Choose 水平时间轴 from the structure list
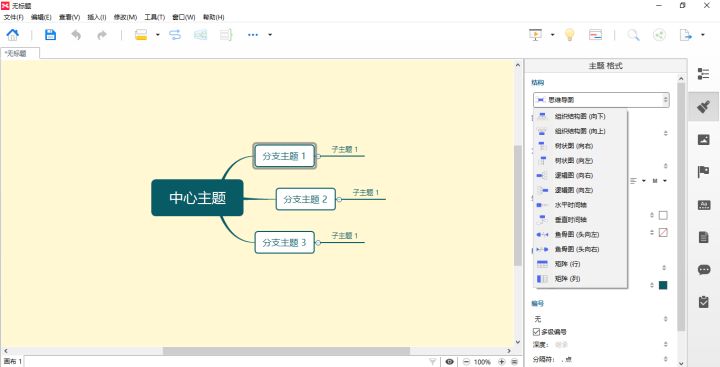Image resolution: width=720 pixels, height=367 pixels. coord(580,205)
